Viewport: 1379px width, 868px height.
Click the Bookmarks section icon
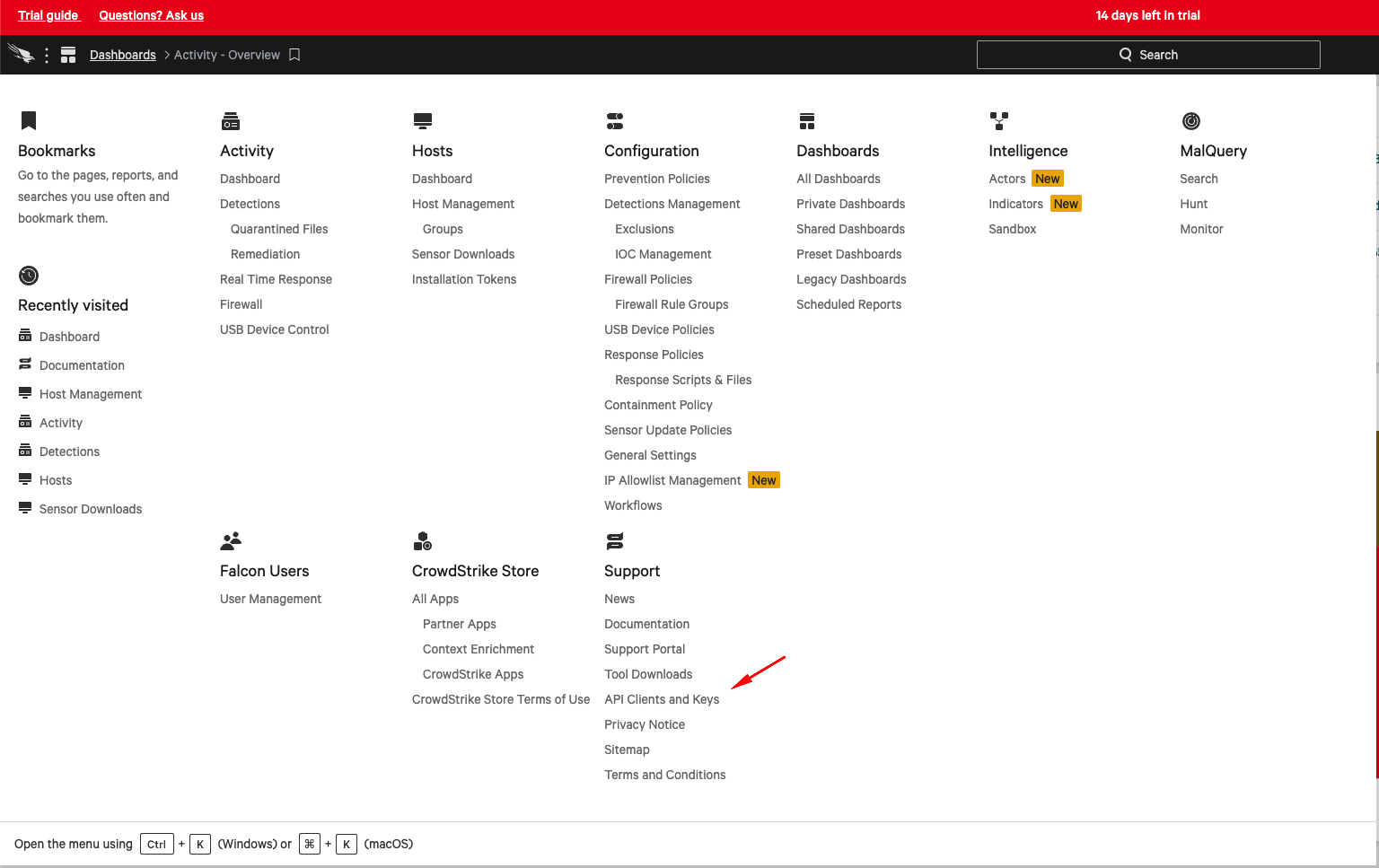[29, 120]
